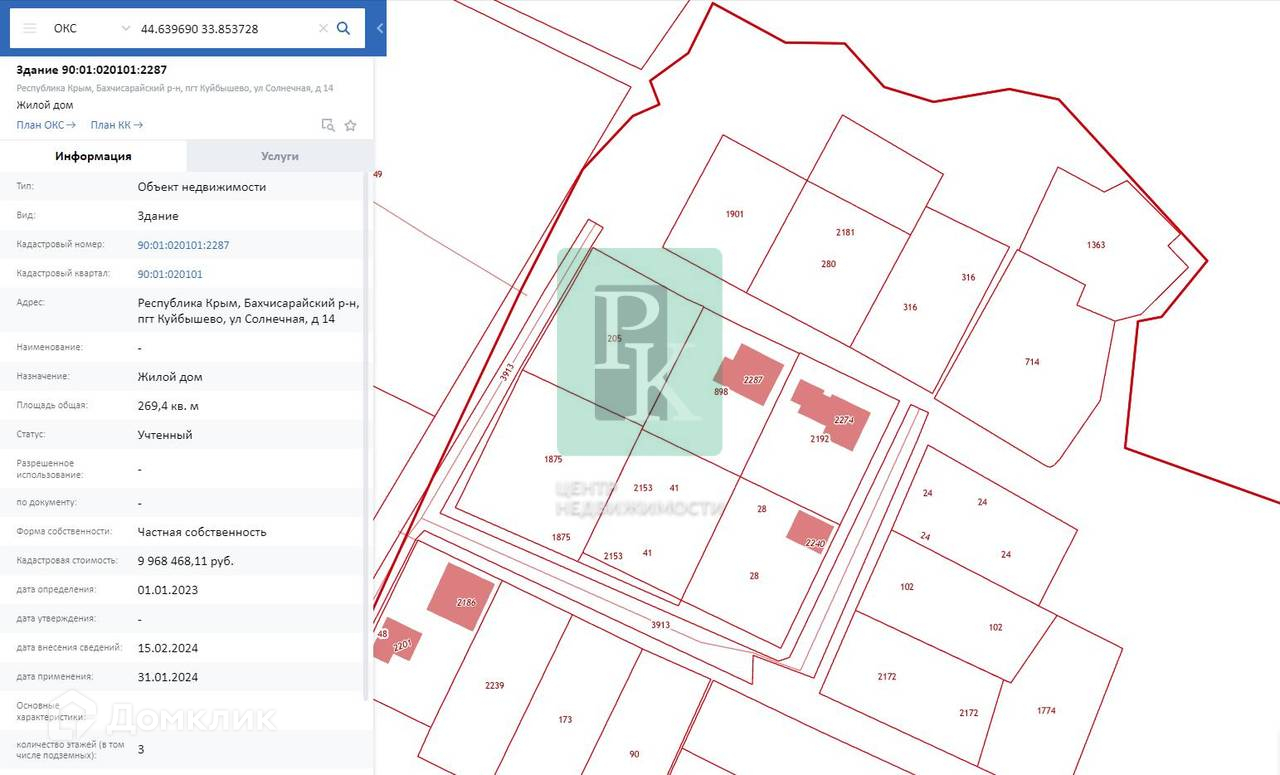The width and height of the screenshot is (1280, 775).
Task: Open the План КК link
Action: click(x=117, y=125)
